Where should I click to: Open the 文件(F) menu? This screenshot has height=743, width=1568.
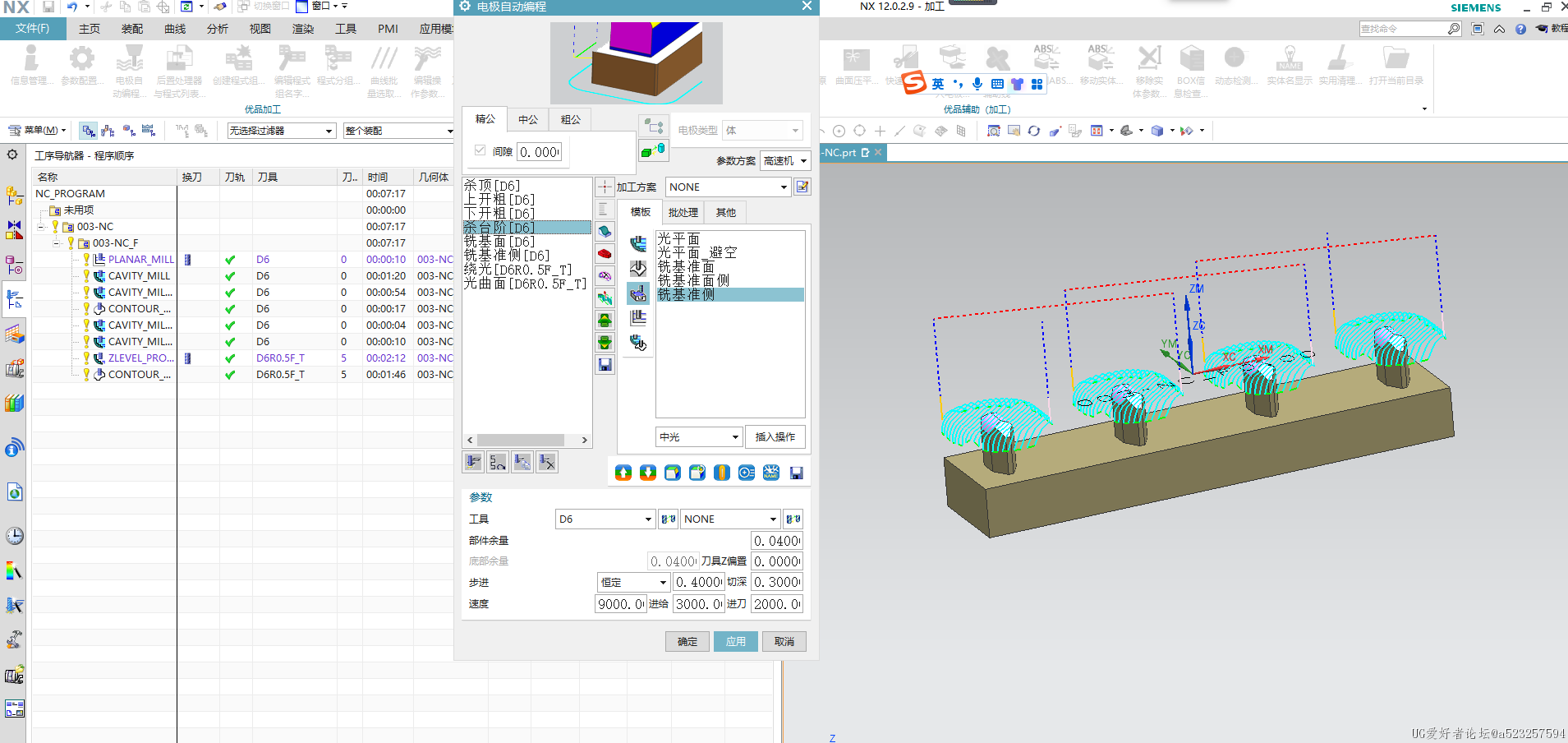32,29
